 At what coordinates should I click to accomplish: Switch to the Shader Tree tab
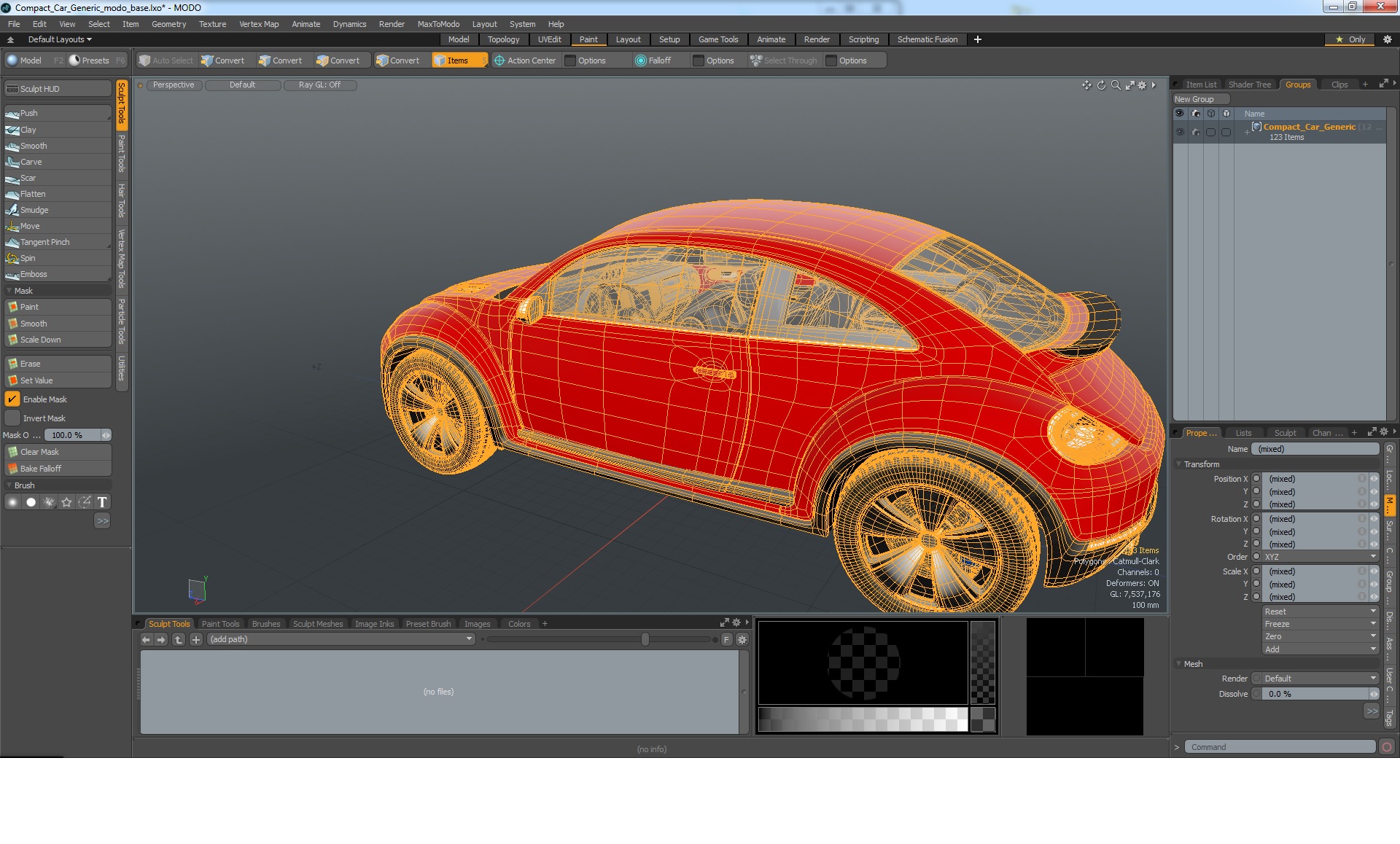[x=1249, y=85]
